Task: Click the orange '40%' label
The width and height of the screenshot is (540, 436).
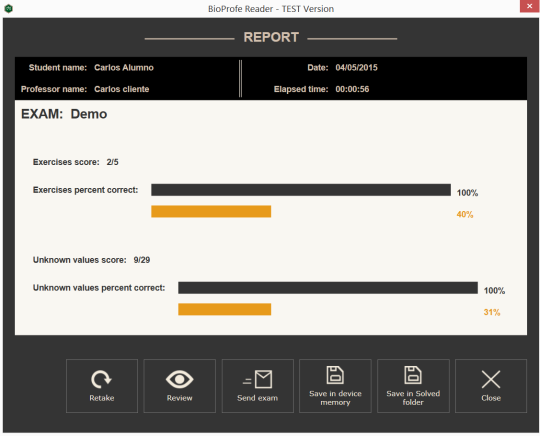Action: (465, 215)
